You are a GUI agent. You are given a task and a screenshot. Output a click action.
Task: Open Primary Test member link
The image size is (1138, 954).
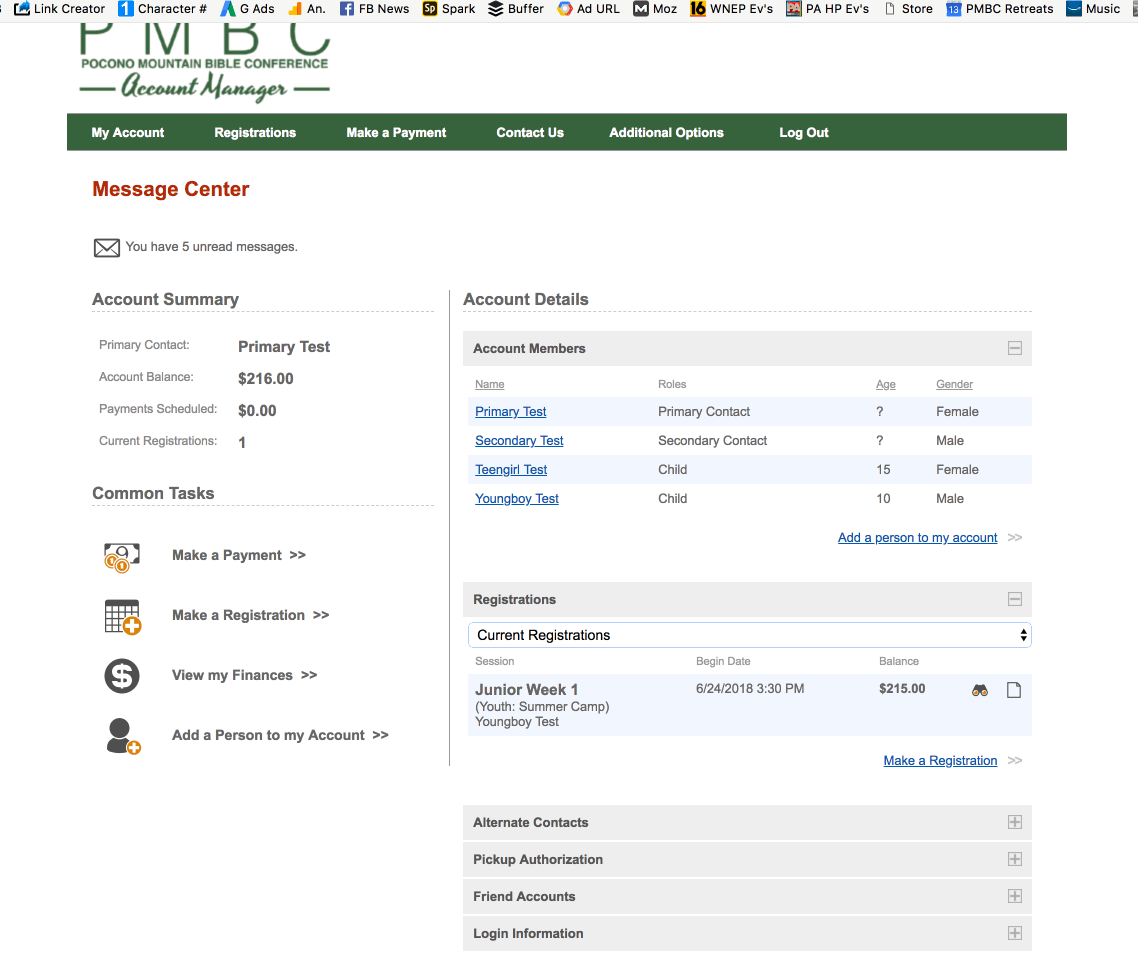(x=510, y=412)
